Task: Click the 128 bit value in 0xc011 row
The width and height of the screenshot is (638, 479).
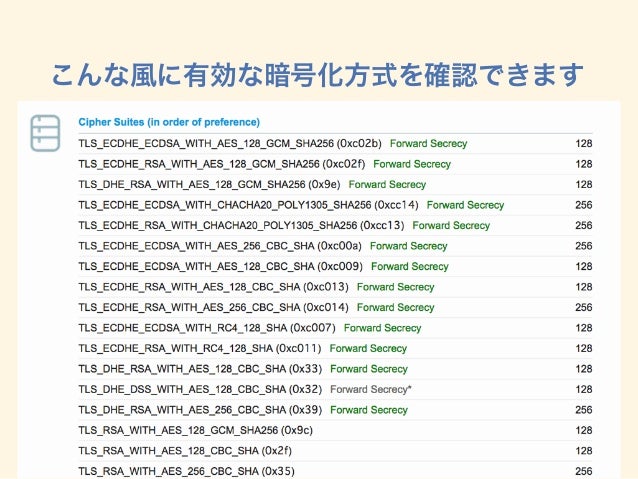Action: pos(584,348)
